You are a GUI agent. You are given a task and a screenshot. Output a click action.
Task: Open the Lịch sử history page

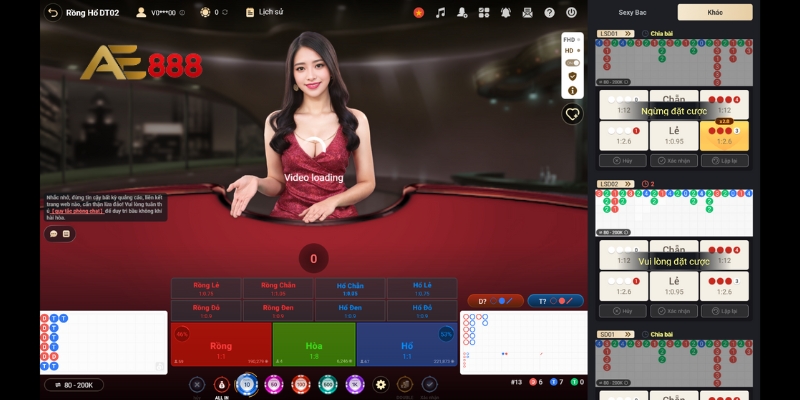pyautogui.click(x=264, y=12)
